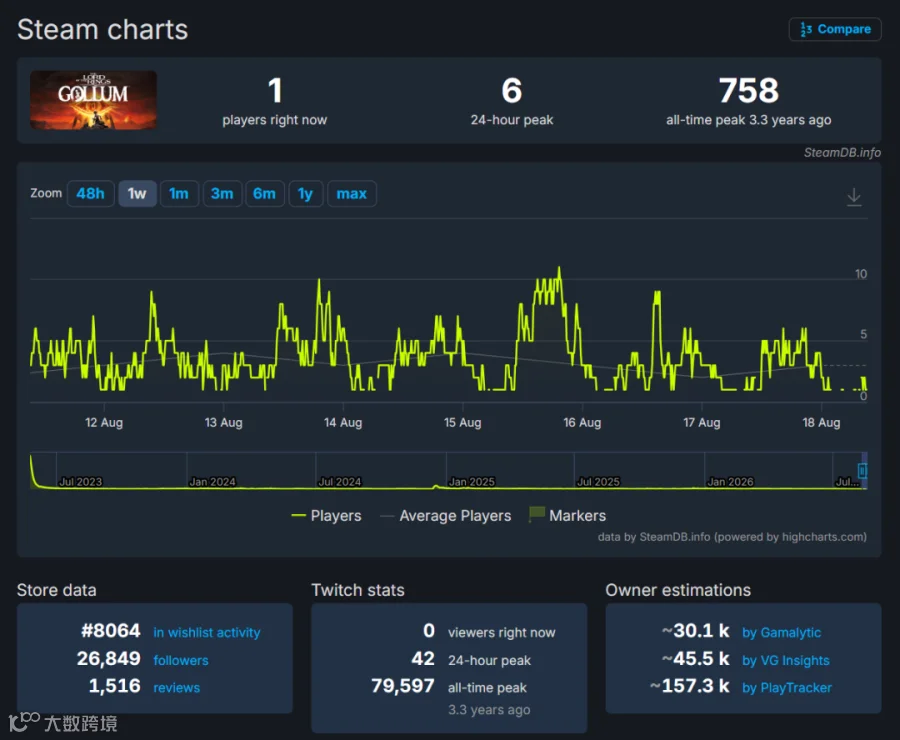
Task: Set chart zoom to 1w
Action: click(137, 193)
